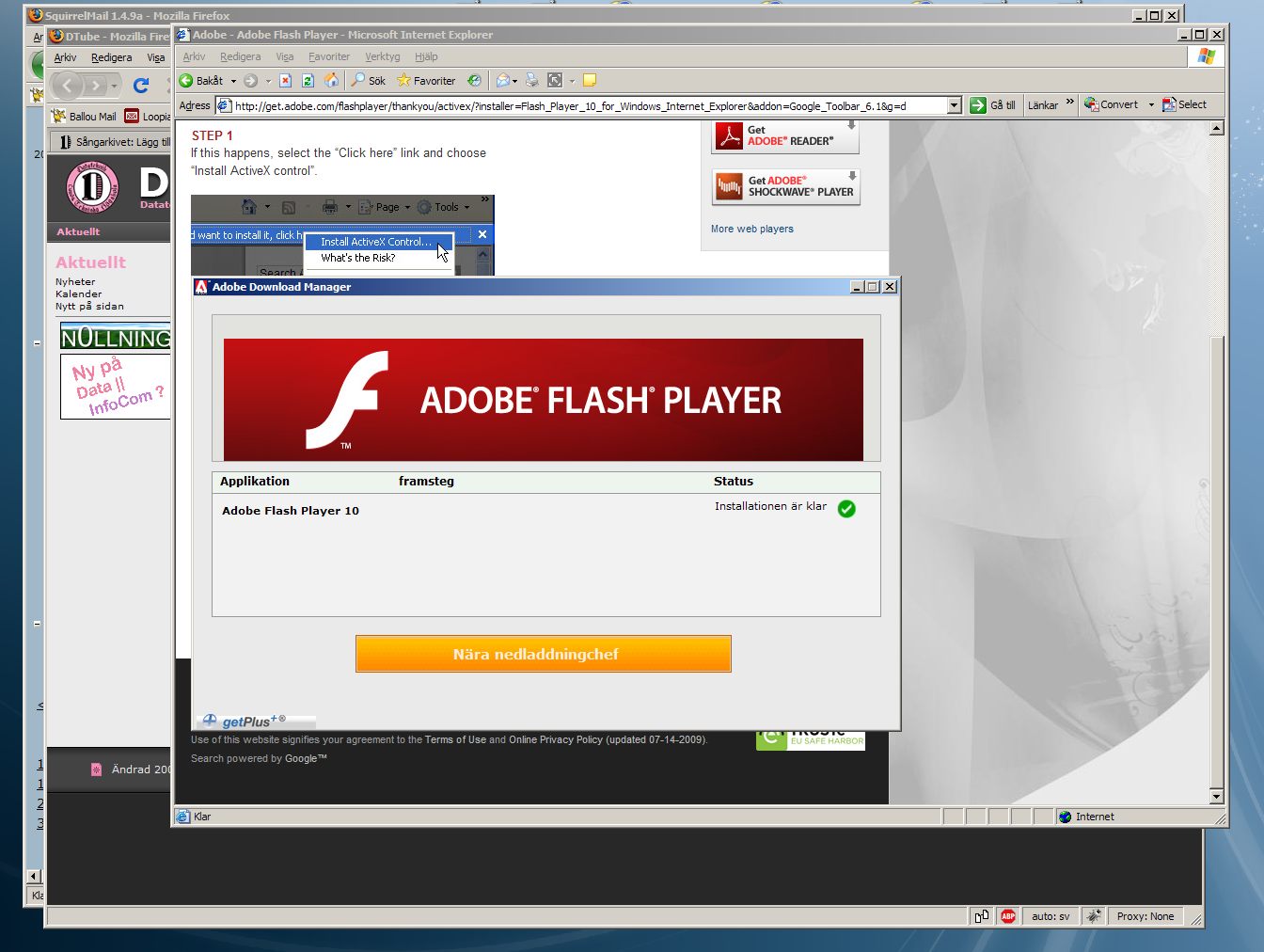Open the Länkar links toolbar label

pyautogui.click(x=1043, y=105)
